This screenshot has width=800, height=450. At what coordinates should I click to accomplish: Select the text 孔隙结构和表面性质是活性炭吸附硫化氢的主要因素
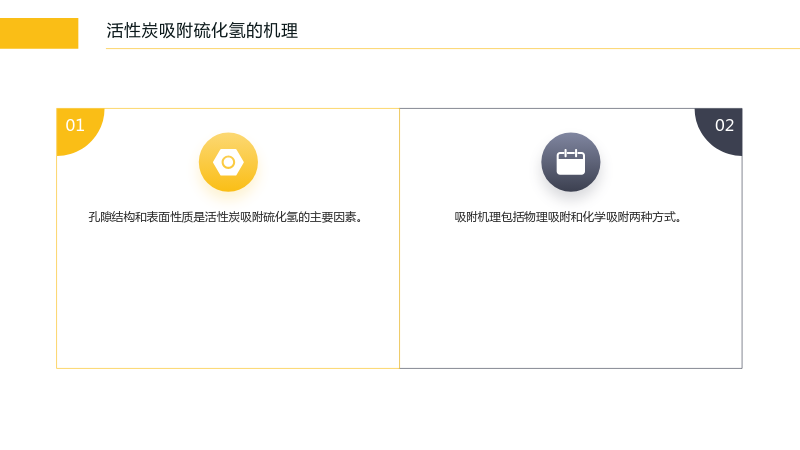point(225,217)
